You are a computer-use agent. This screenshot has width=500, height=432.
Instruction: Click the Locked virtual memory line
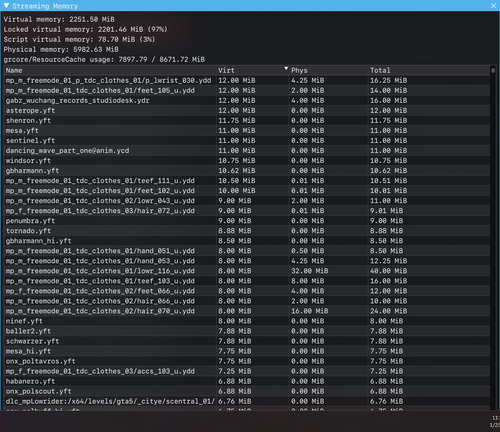pos(85,29)
